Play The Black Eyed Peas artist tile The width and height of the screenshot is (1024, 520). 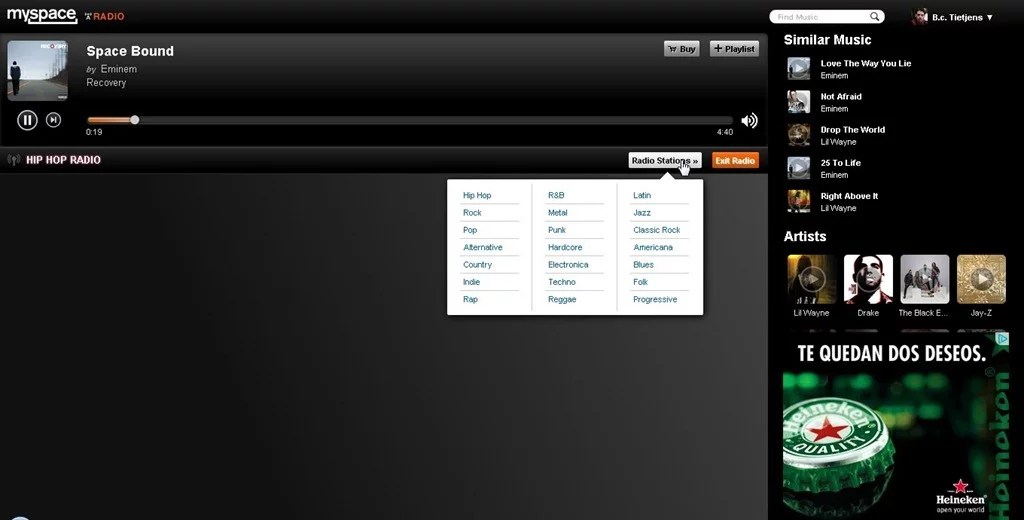[925, 280]
